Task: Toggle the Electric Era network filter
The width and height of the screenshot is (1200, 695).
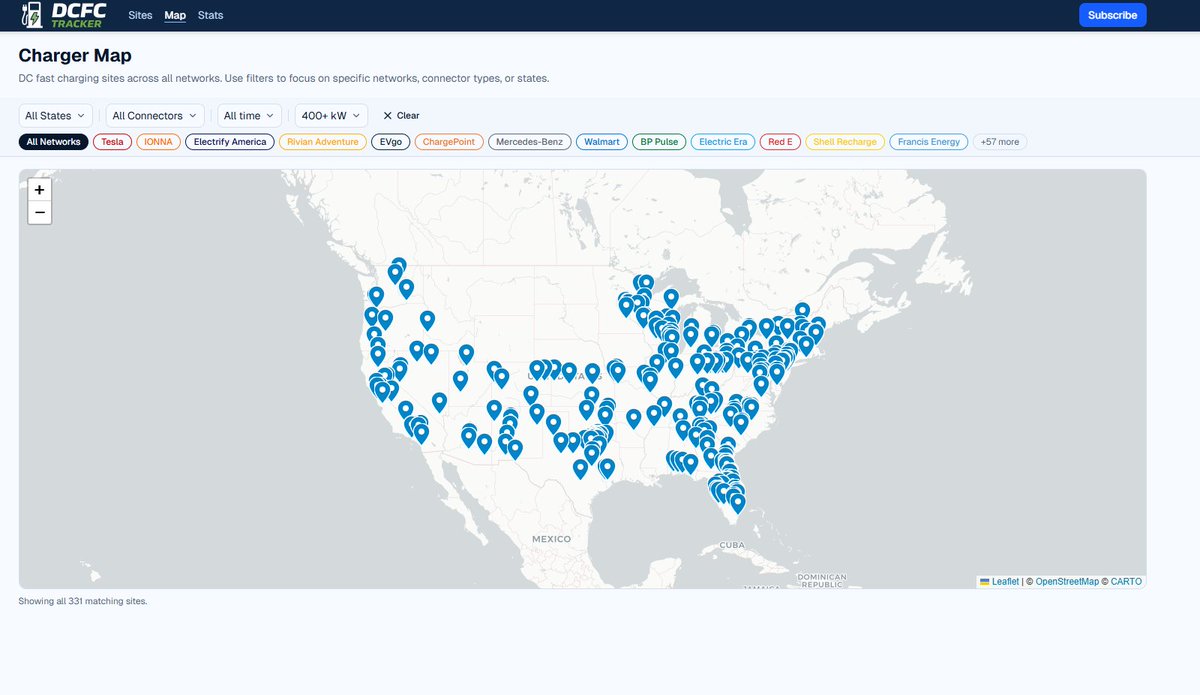Action: point(723,142)
